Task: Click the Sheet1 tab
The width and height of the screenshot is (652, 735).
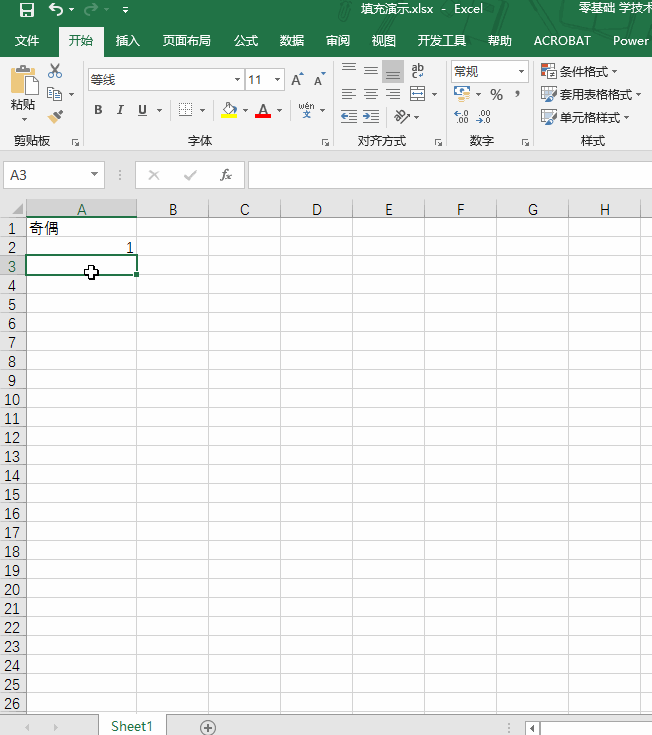Action: 132,726
